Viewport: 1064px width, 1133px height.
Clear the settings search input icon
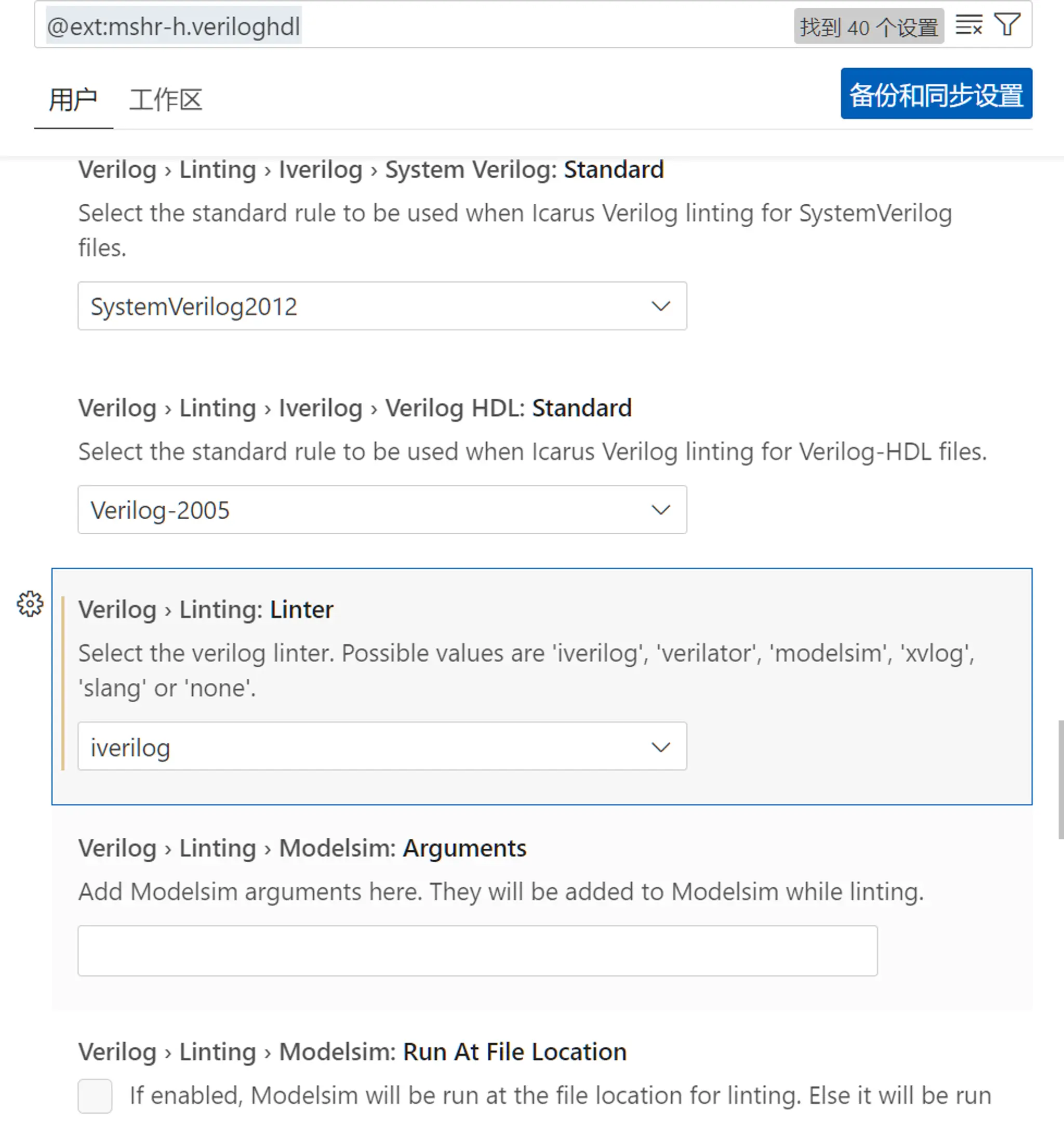coord(969,25)
